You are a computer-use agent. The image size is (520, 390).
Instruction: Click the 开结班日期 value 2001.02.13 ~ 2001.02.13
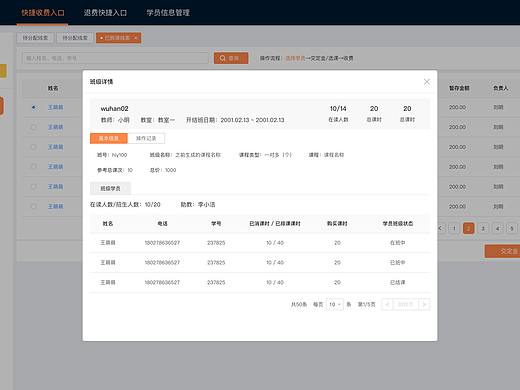252,120
